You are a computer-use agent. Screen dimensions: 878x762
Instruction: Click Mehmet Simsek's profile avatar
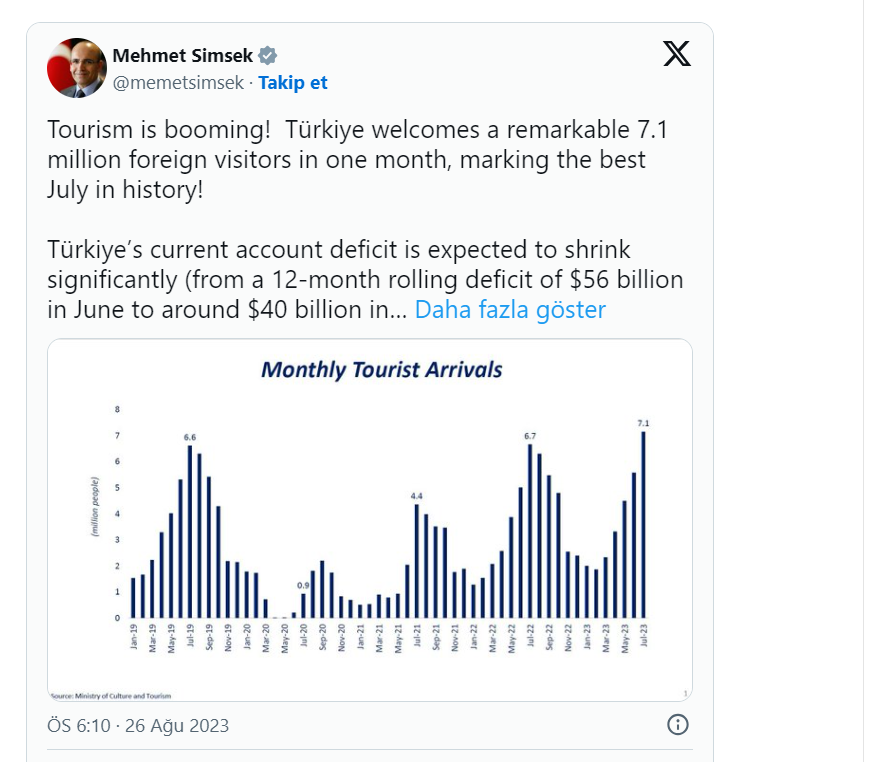pyautogui.click(x=77, y=68)
